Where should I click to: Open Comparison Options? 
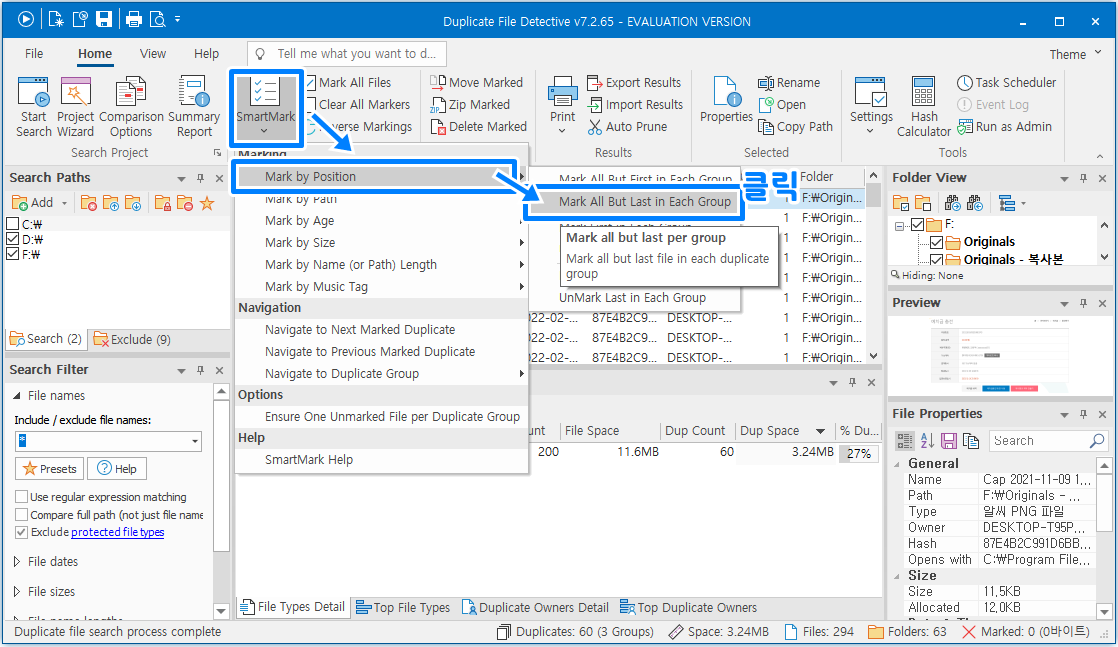tap(131, 107)
